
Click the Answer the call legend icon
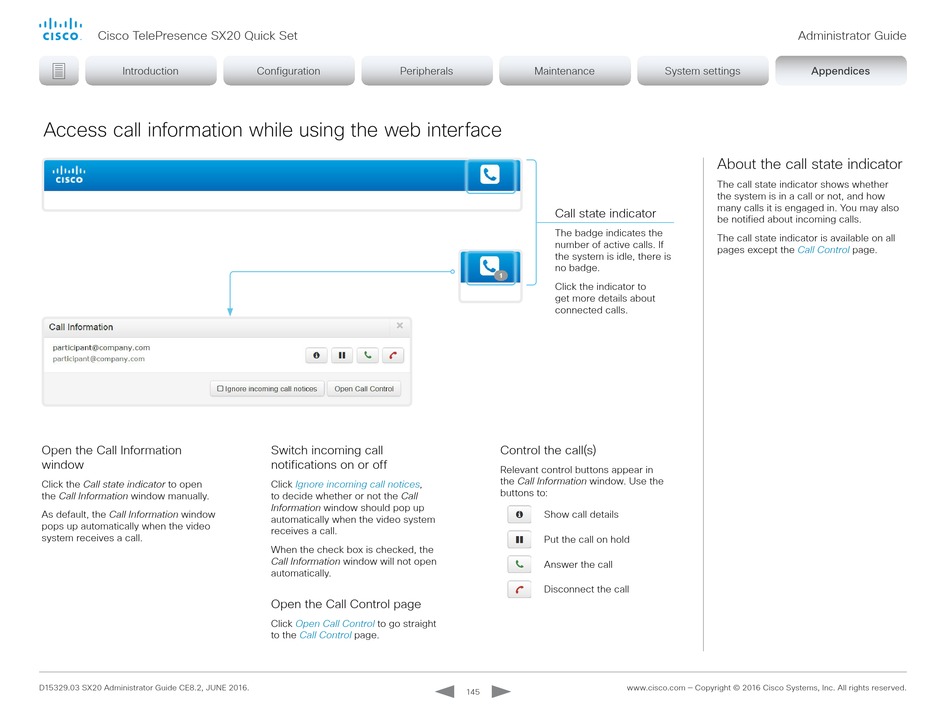[x=519, y=564]
